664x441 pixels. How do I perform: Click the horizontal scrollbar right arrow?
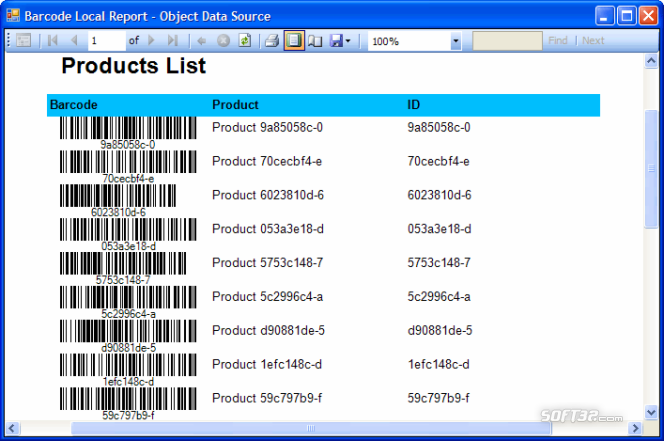tap(635, 428)
